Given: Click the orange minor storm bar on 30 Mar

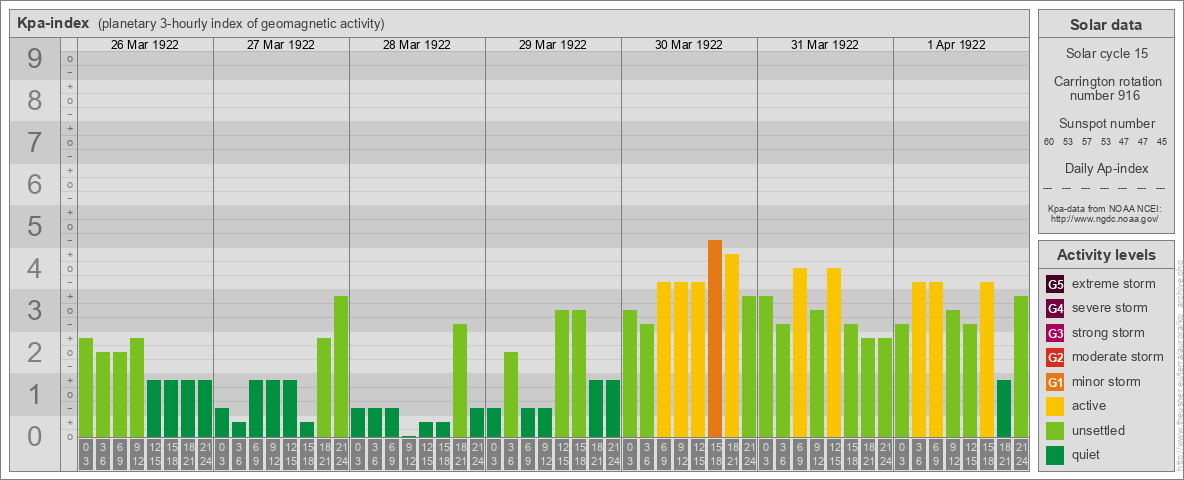Looking at the screenshot, I should click(x=715, y=339).
